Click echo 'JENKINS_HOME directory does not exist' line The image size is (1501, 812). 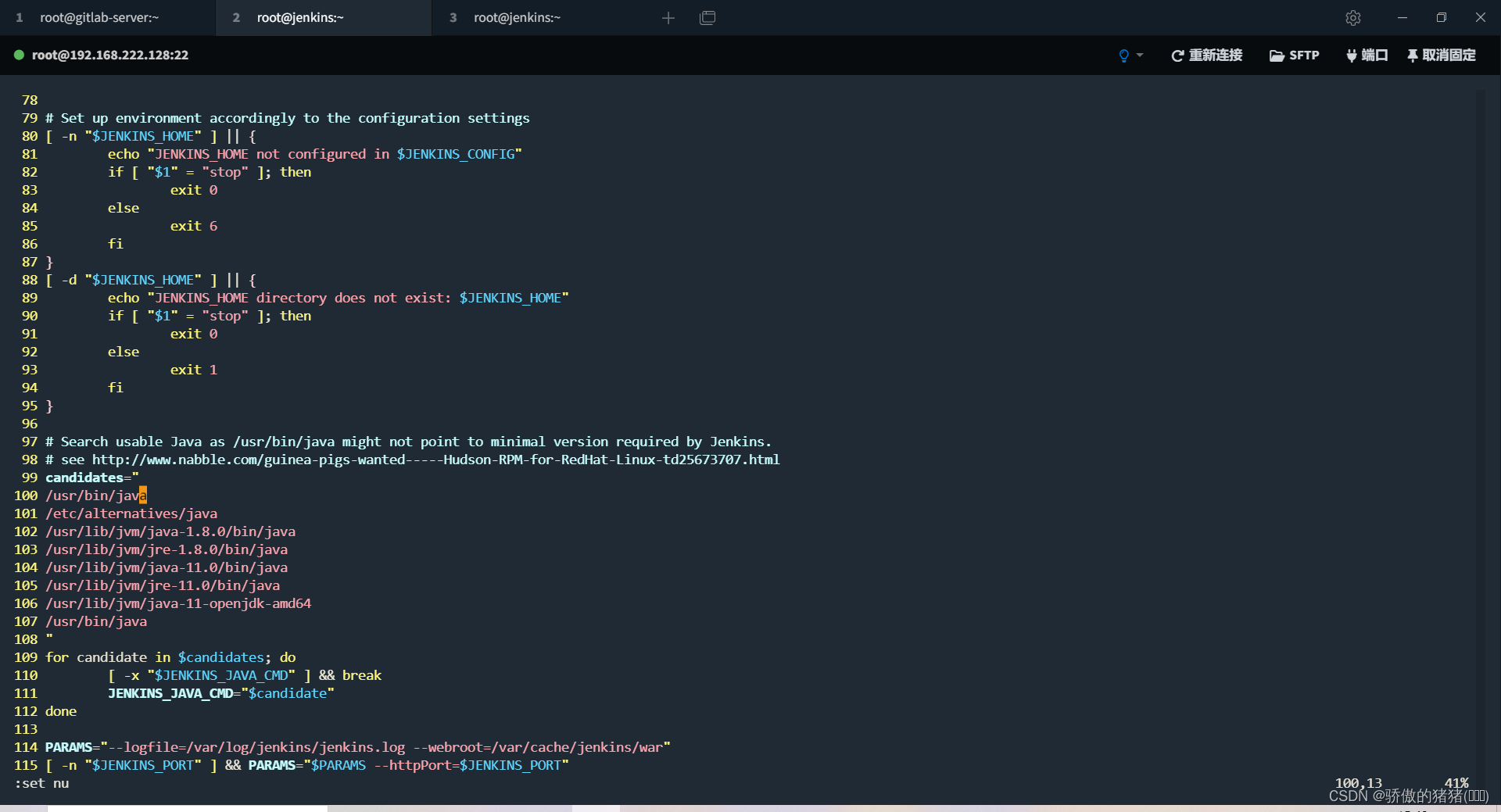click(x=339, y=298)
